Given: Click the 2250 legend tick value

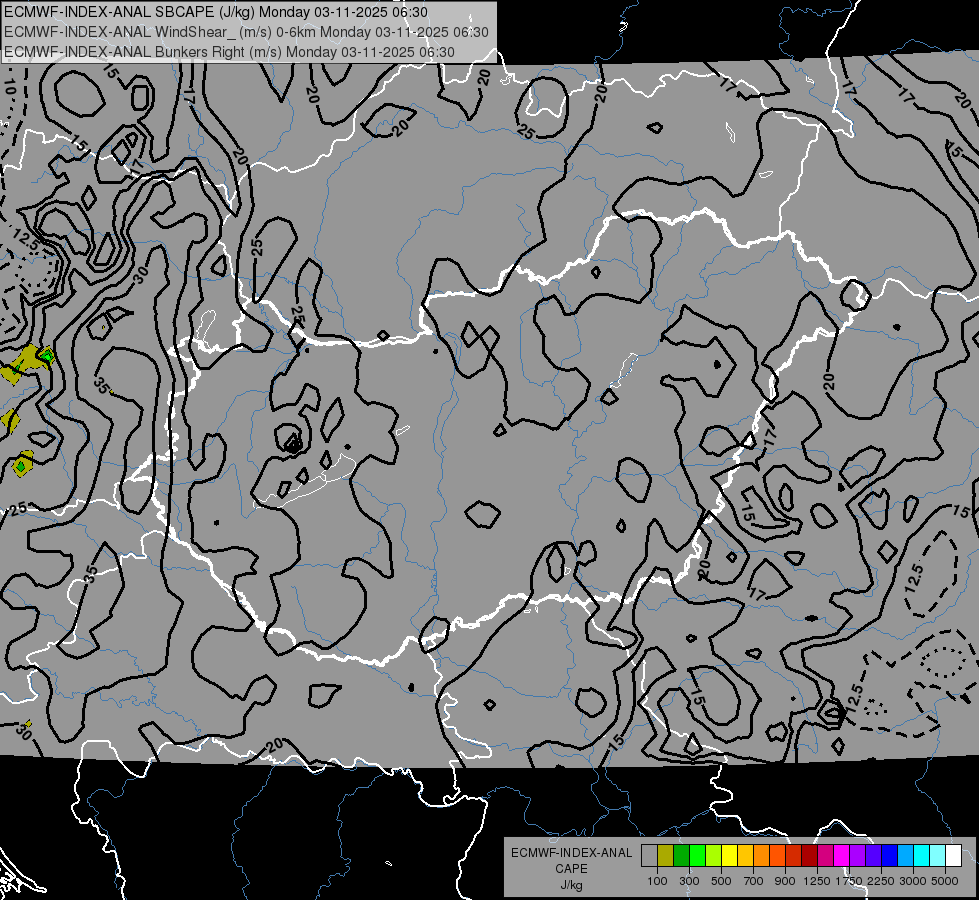Looking at the screenshot, I should (881, 881).
